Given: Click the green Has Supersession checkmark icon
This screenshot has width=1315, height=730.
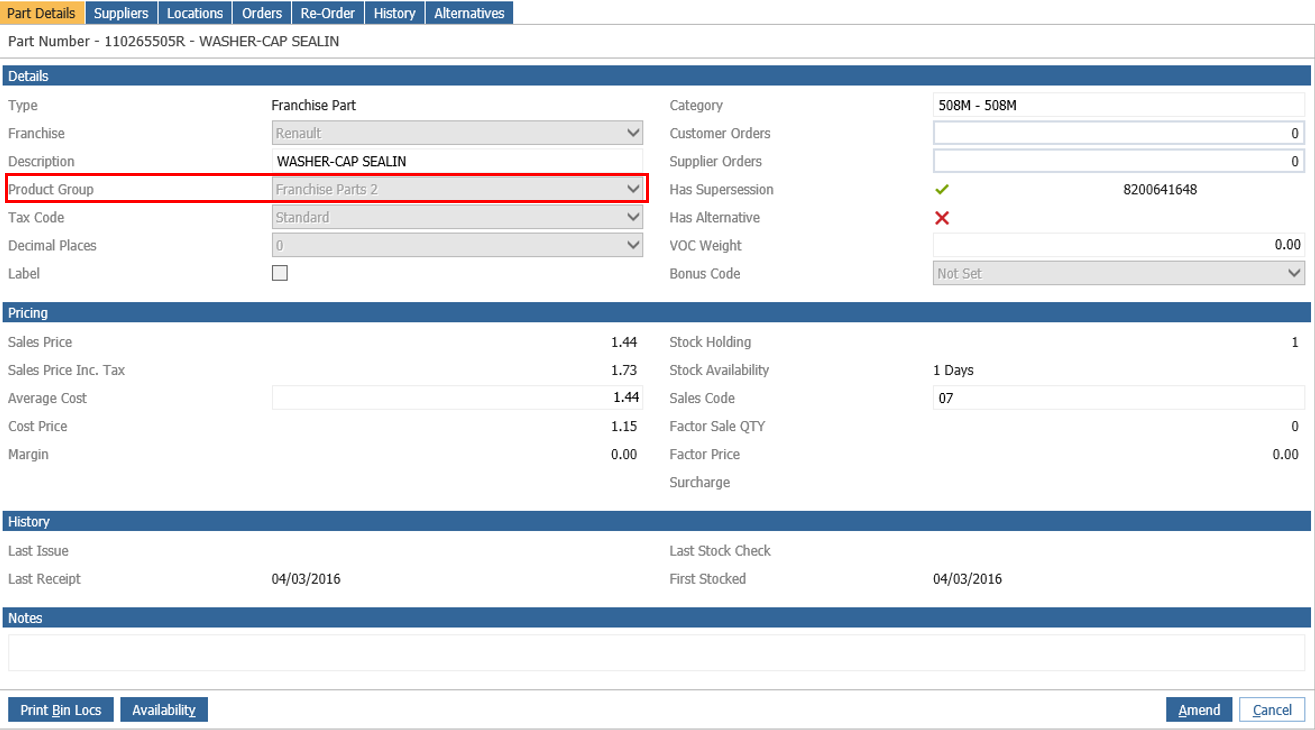Looking at the screenshot, I should [x=941, y=189].
